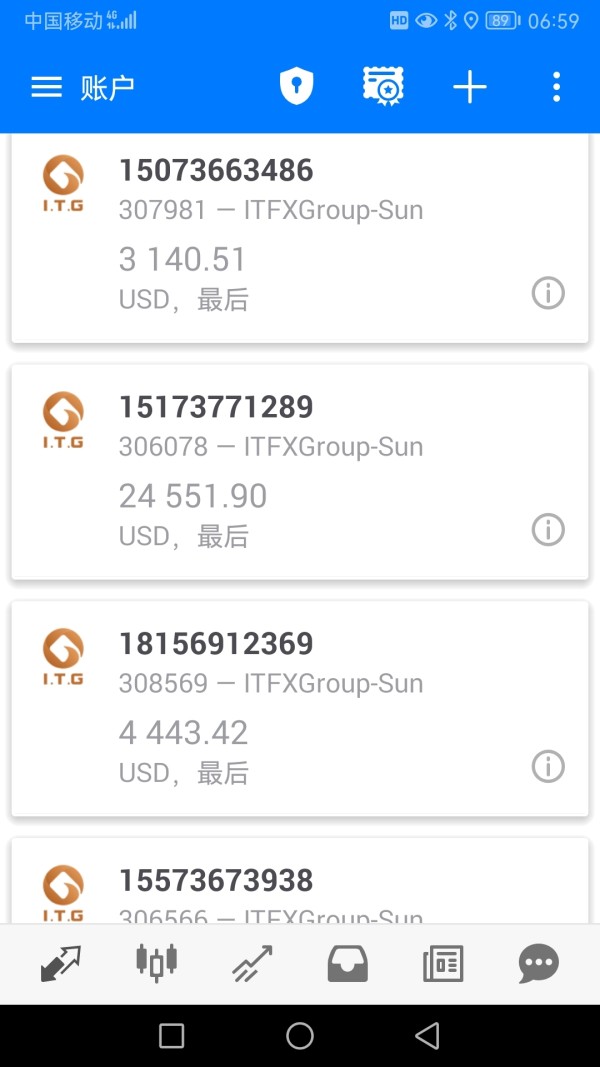Select account 18156912369 card
The image size is (600, 1067).
point(300,708)
